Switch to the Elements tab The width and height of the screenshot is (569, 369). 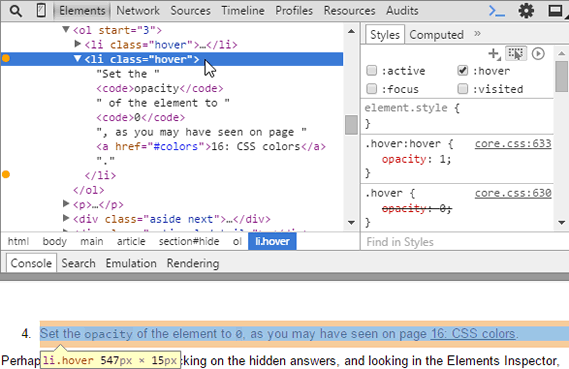82,11
